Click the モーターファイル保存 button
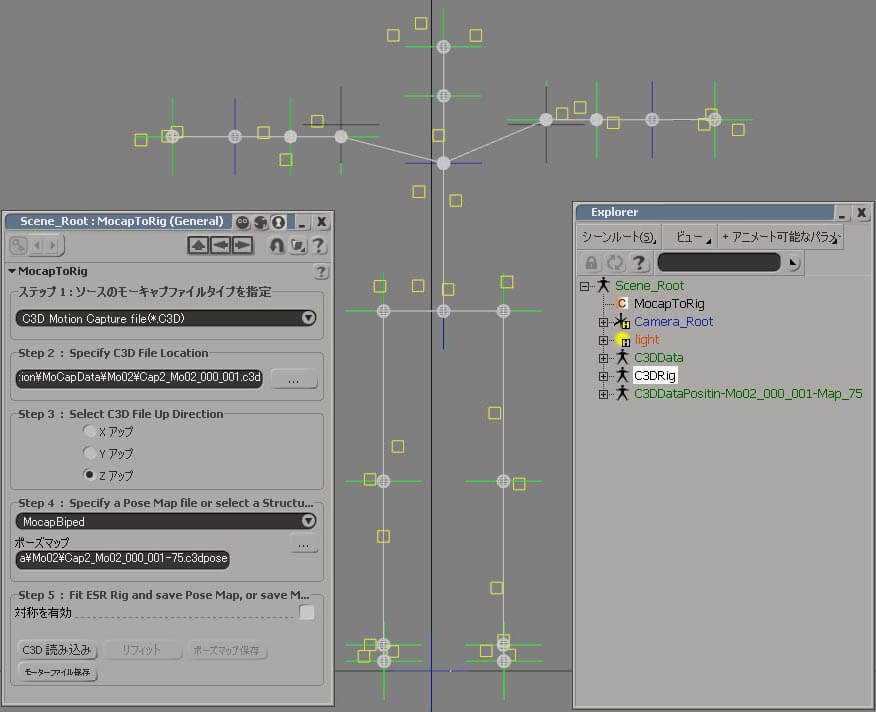This screenshot has height=712, width=876. click(58, 673)
